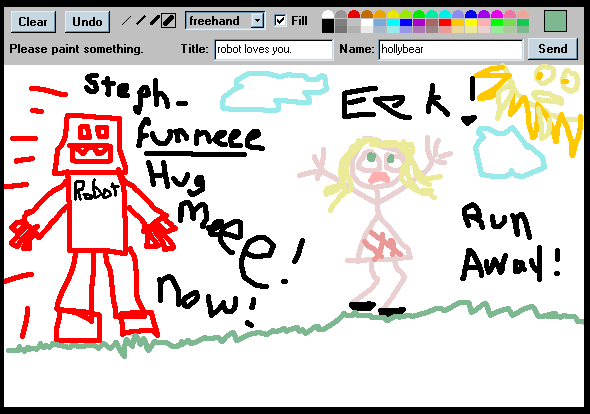Pick the red rounded color swatch

(x=354, y=14)
